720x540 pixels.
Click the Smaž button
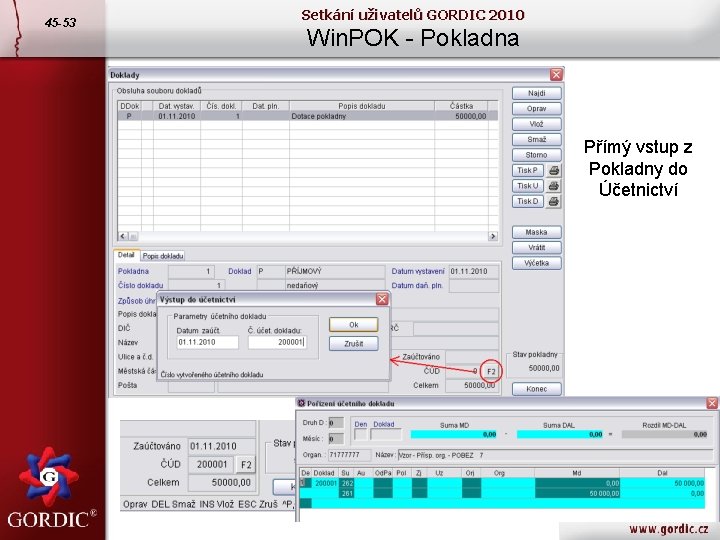coord(536,140)
